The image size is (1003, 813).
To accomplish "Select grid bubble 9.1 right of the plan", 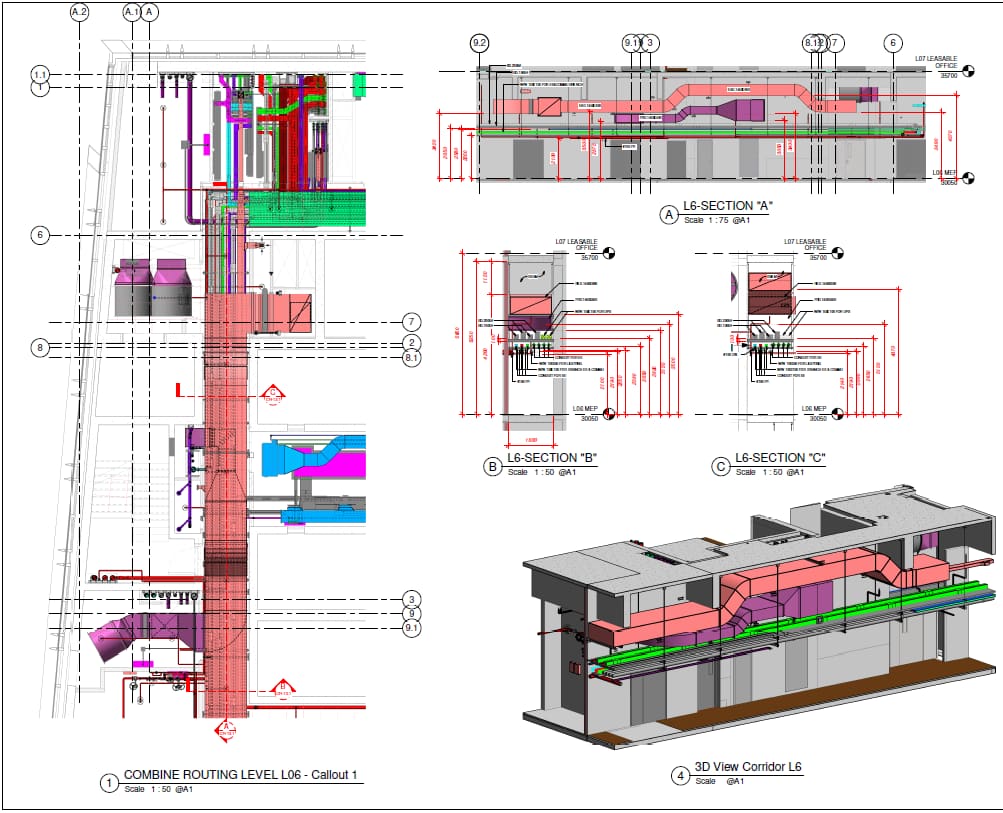I will 412,628.
